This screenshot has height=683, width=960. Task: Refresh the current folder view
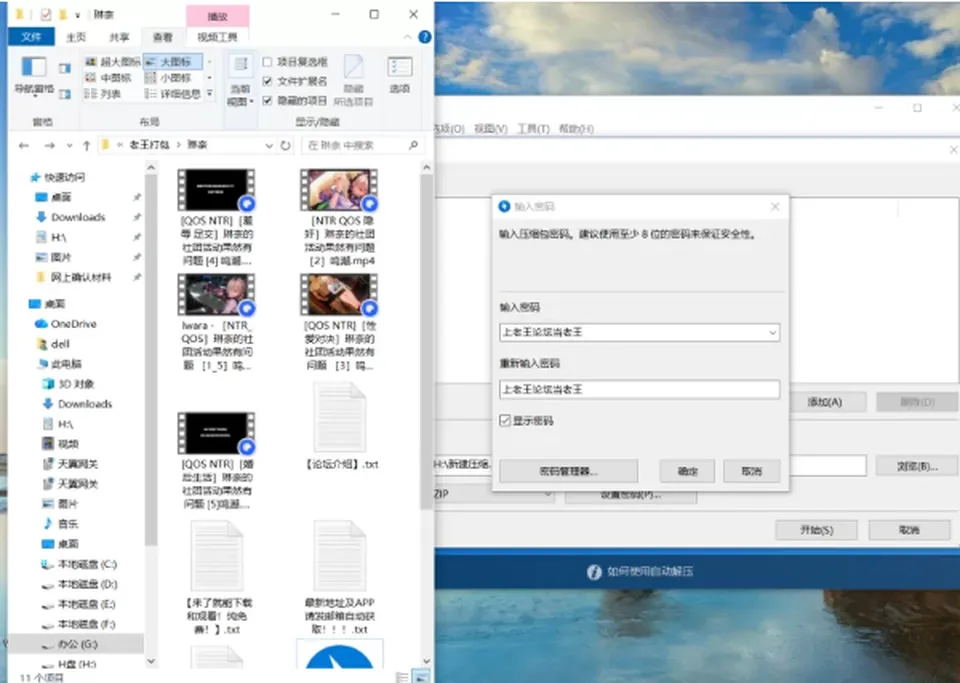tap(285, 145)
